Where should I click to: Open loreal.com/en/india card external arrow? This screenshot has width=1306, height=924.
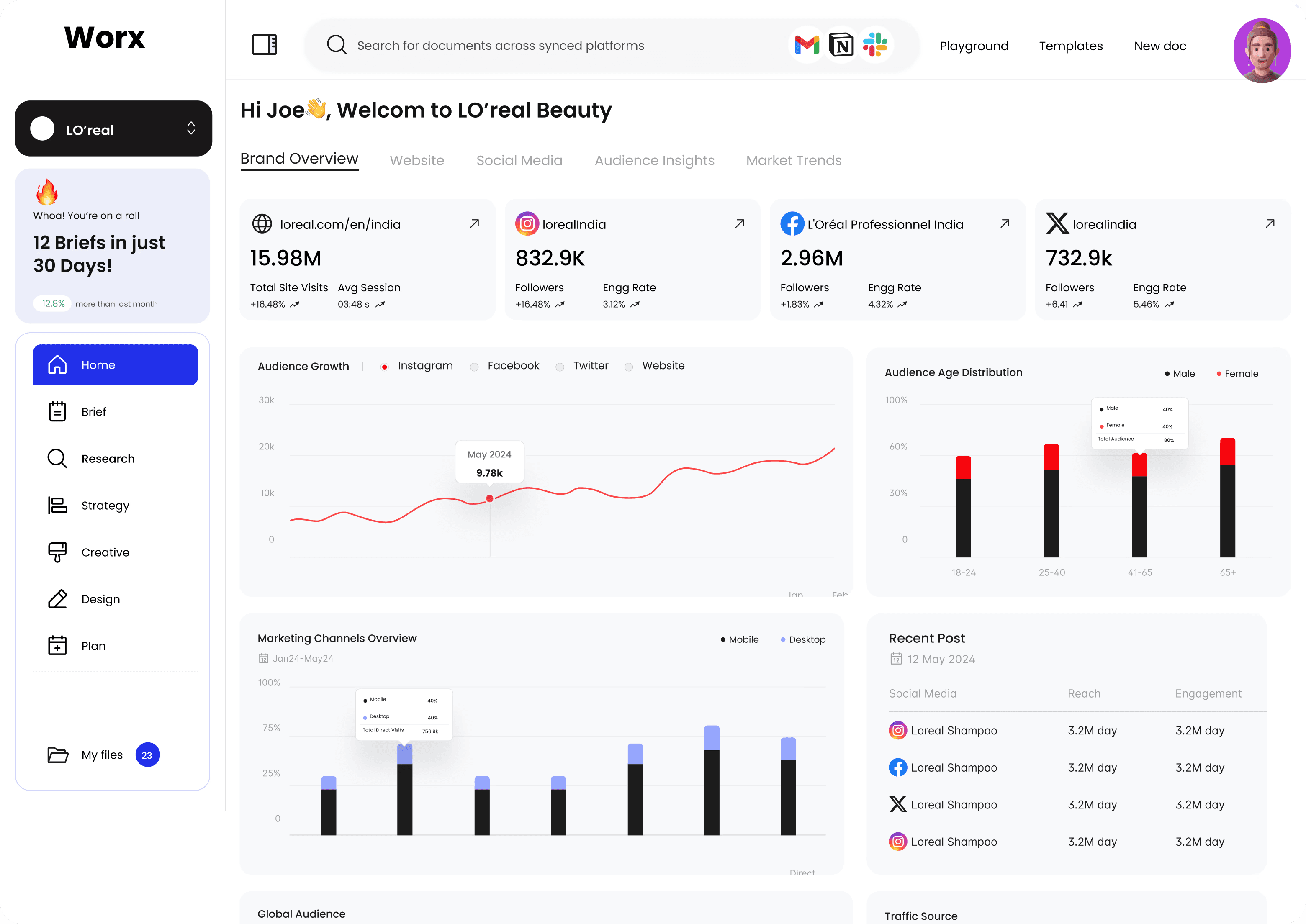(x=475, y=223)
